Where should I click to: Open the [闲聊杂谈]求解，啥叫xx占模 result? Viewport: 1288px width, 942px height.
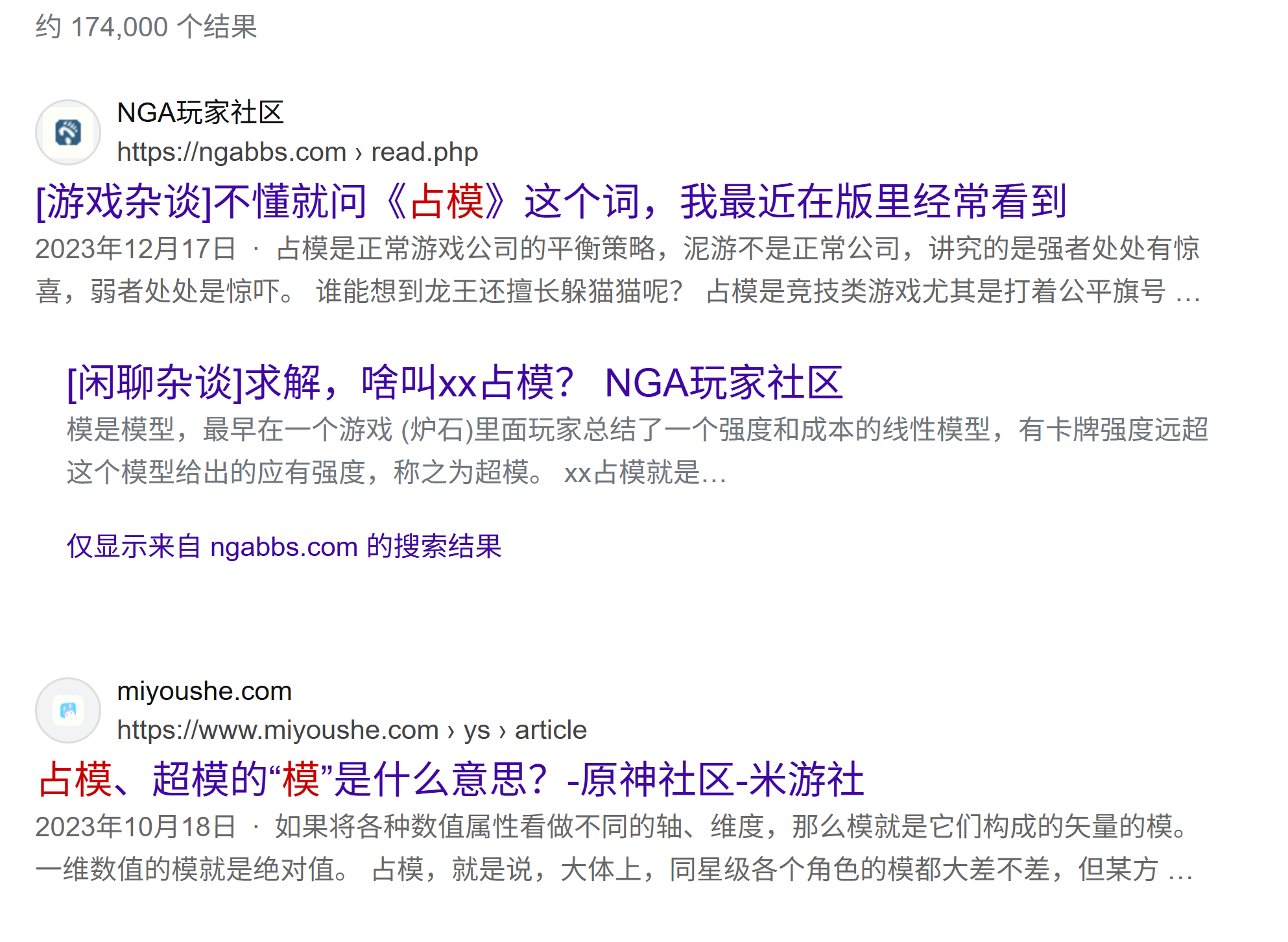pyautogui.click(x=455, y=382)
